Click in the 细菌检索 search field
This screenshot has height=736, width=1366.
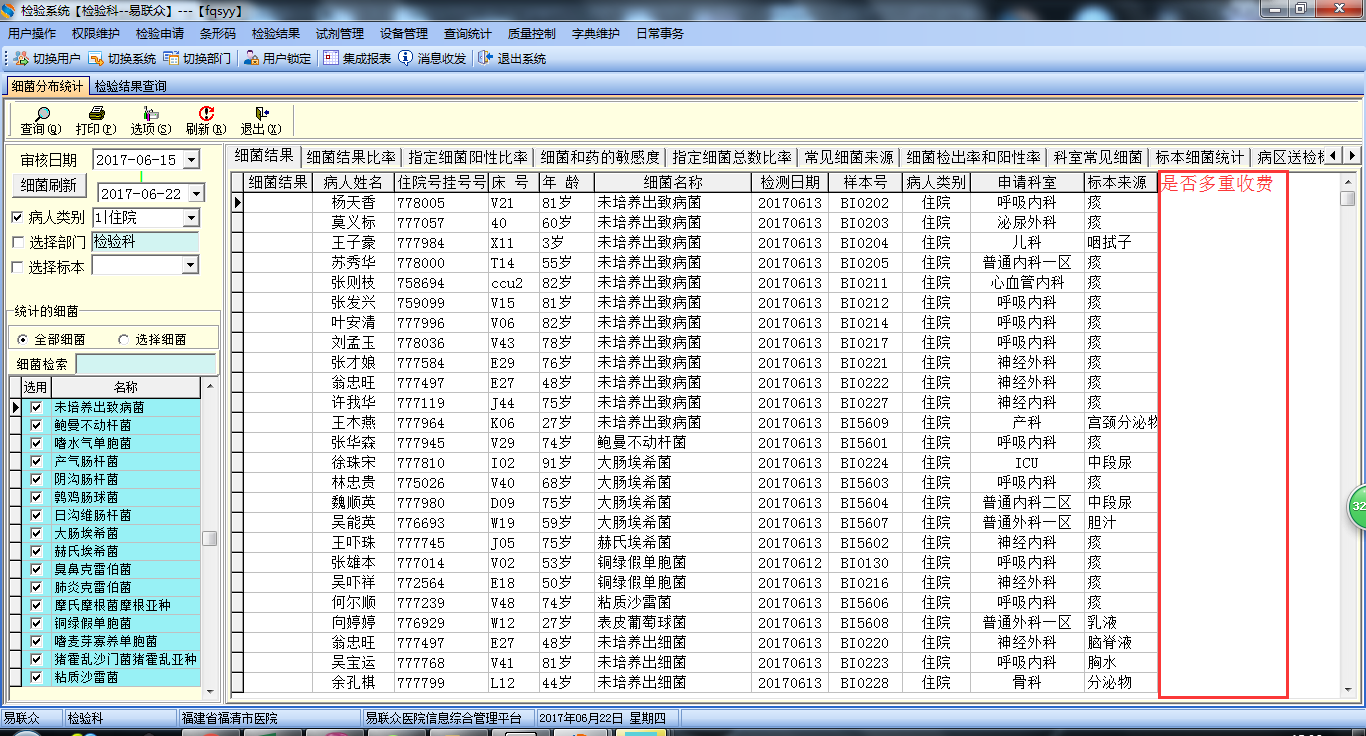[x=145, y=364]
